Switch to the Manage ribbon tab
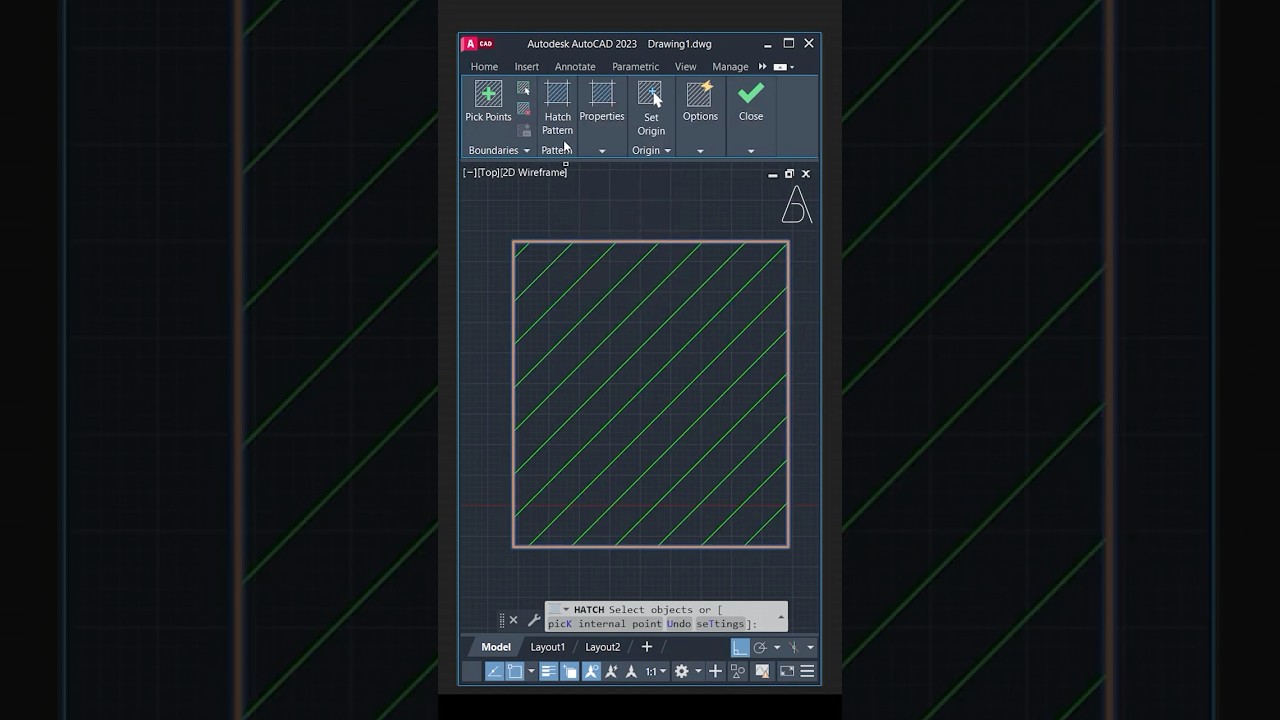Screen dimensions: 1280x720 pos(730,67)
